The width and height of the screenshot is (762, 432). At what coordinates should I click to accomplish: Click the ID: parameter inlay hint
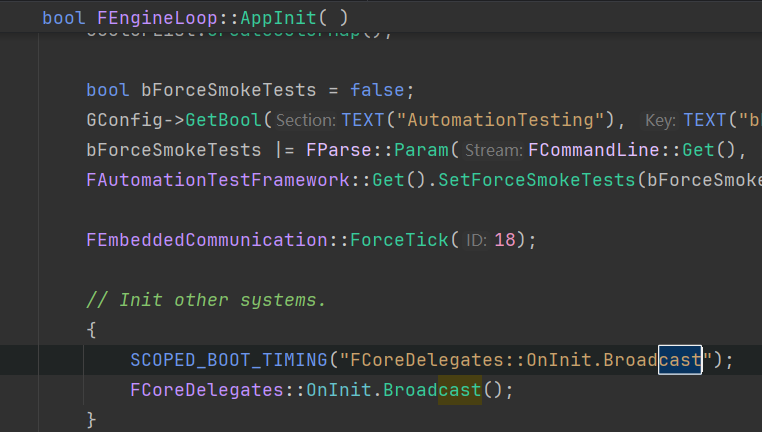(x=476, y=241)
